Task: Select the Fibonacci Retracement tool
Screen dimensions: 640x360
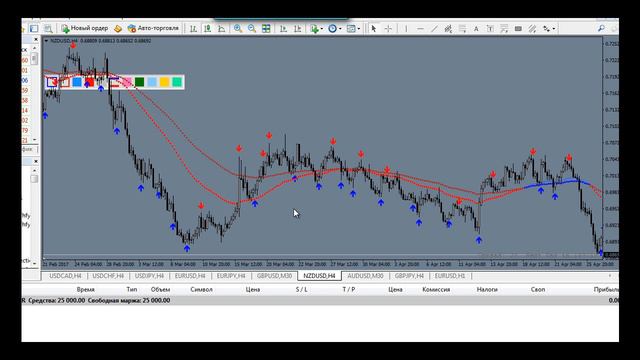Action: tap(462, 29)
